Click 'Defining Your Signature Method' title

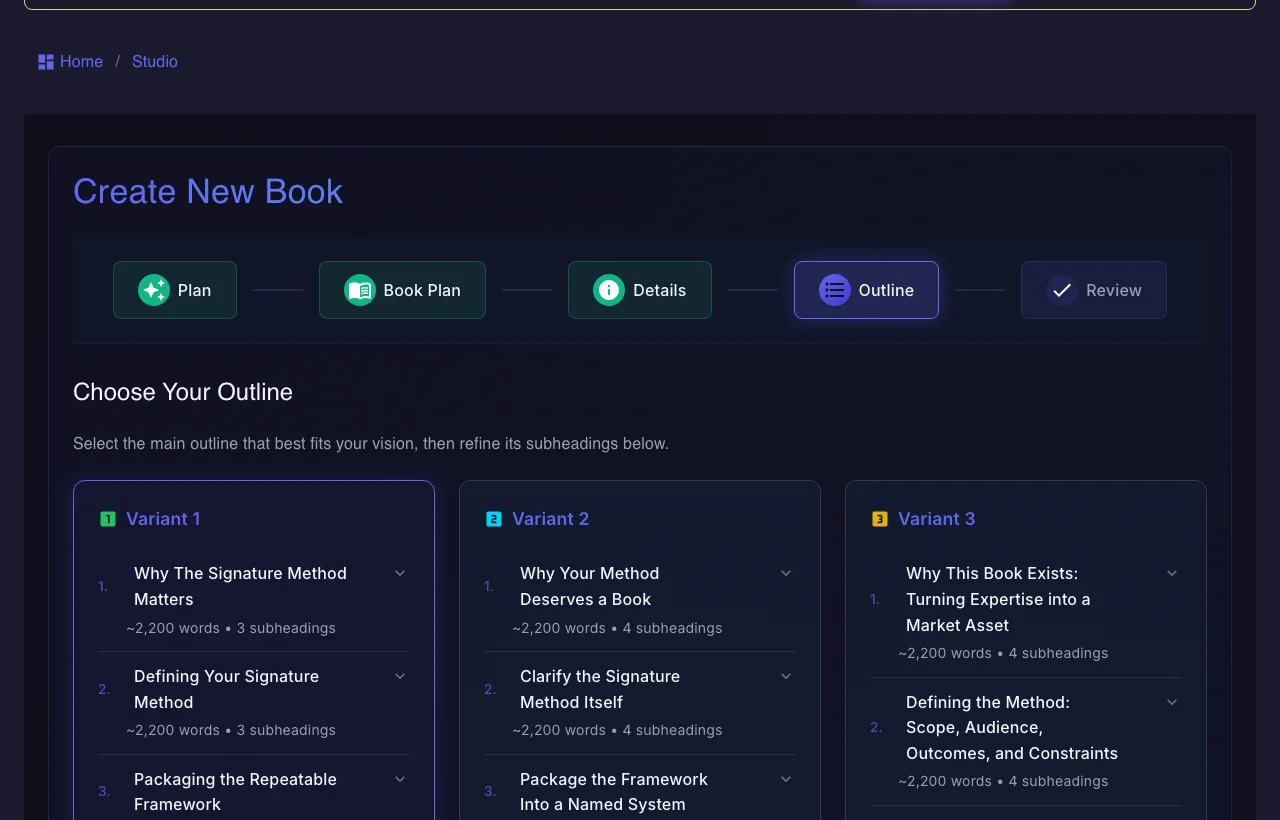click(x=226, y=689)
